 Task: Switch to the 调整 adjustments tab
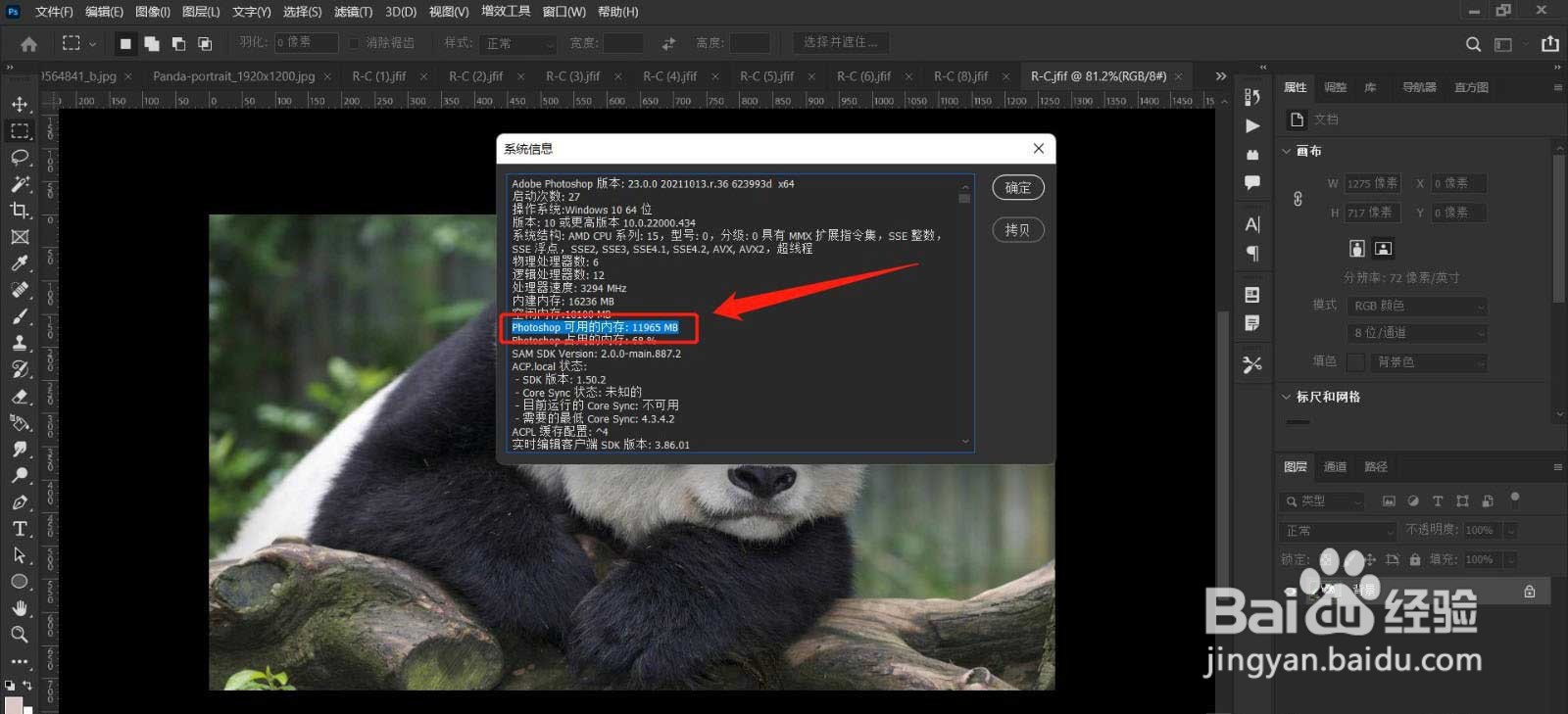click(1336, 87)
